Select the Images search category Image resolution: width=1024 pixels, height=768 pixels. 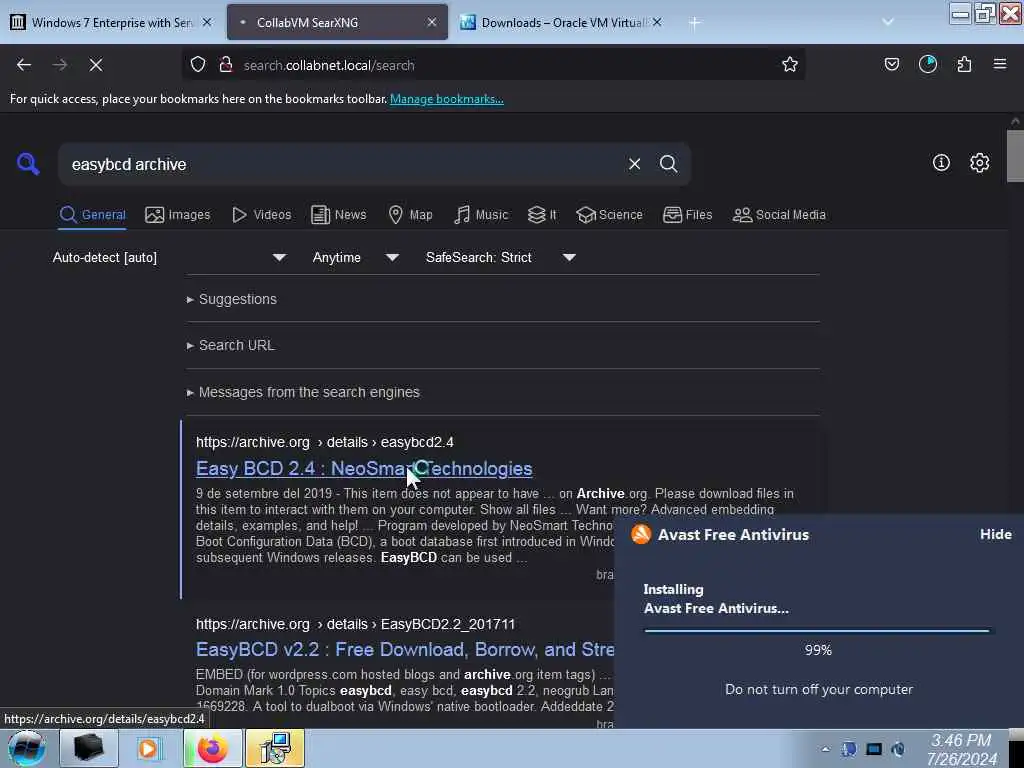point(178,215)
